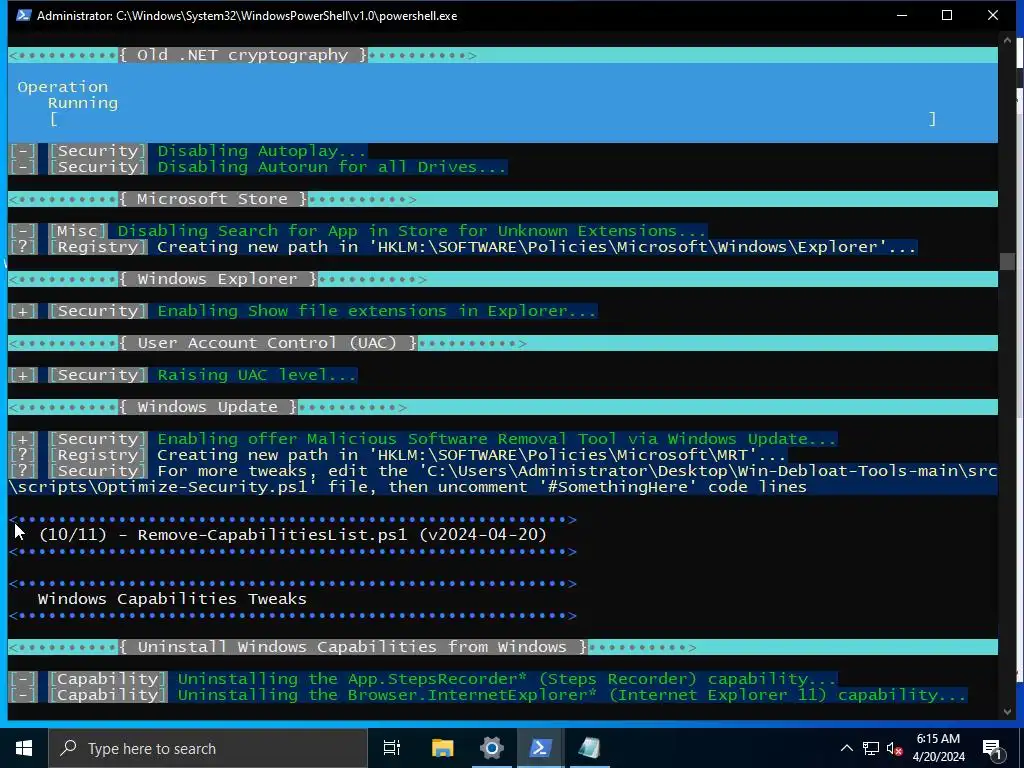1024x768 pixels.
Task: Click the 'Old .NET cryptography' section header
Action: [243, 55]
